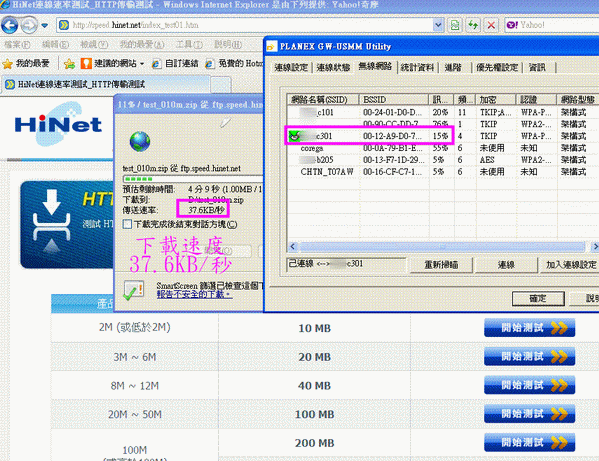Click the scrollbar left arrow in network list
This screenshot has width=599, height=461.
tap(293, 247)
